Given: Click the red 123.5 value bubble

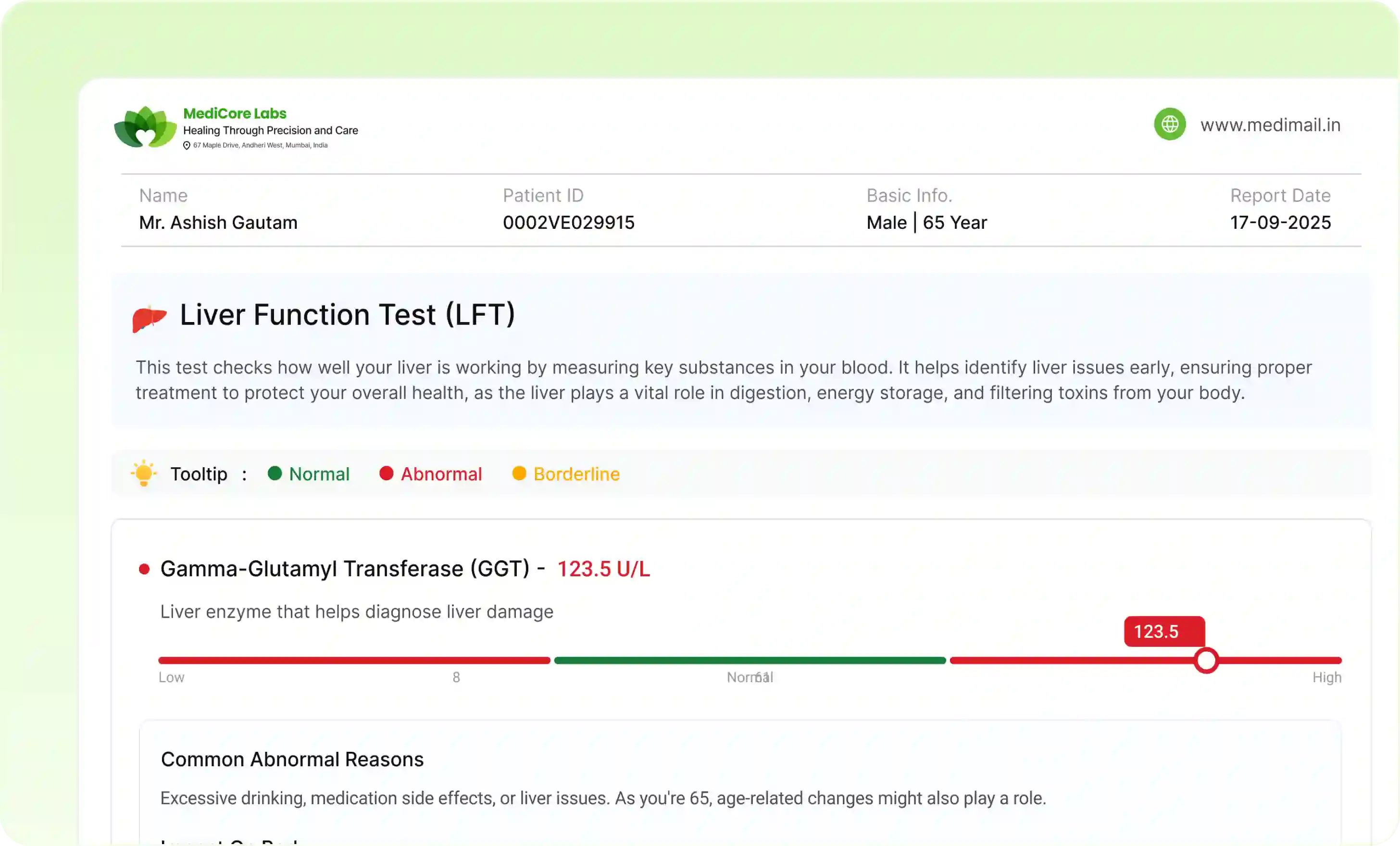Looking at the screenshot, I should 1163,631.
